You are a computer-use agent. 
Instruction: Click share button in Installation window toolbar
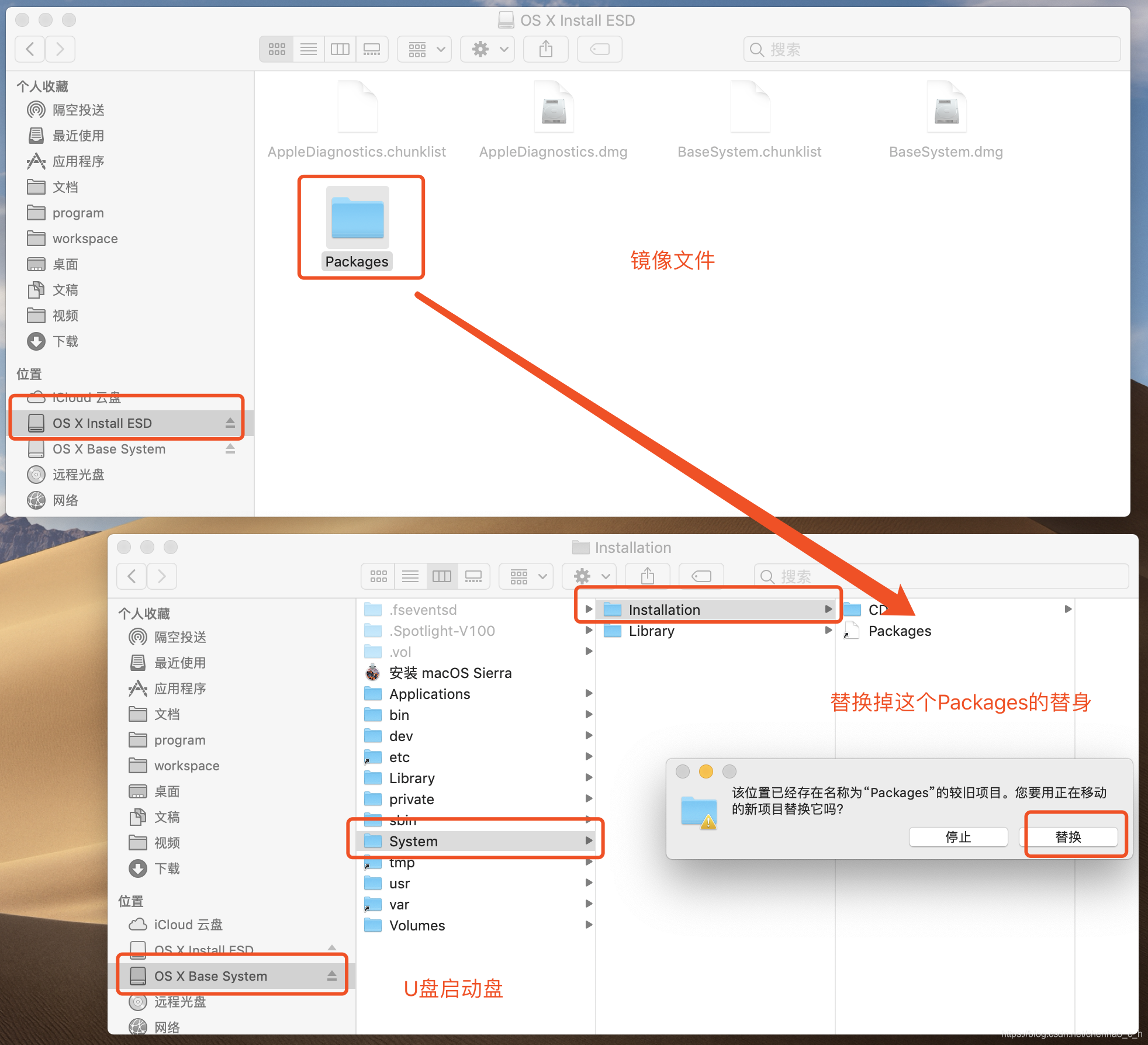point(648,576)
